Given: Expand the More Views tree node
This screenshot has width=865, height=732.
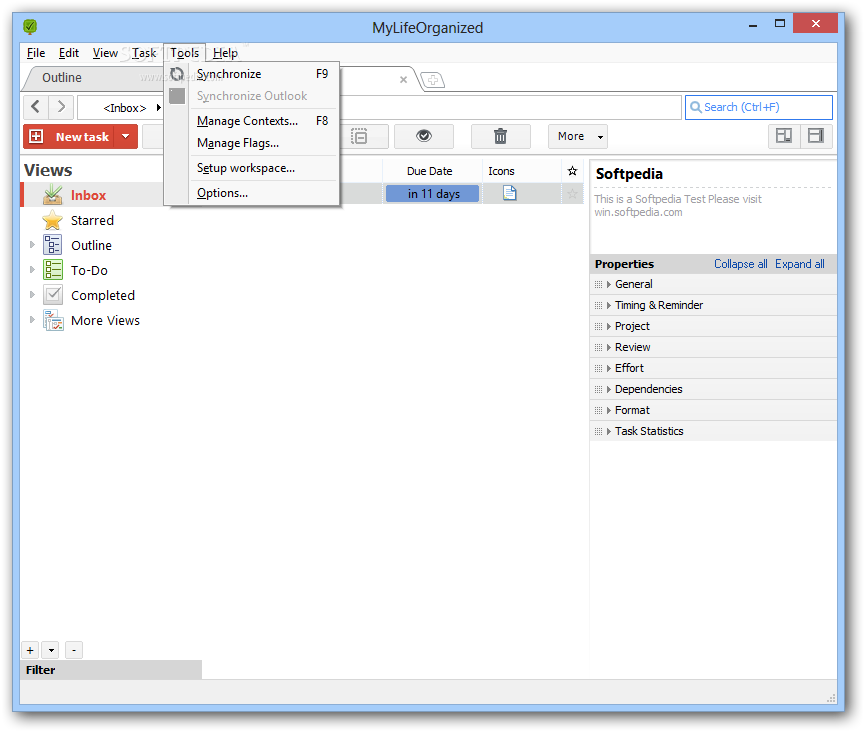Looking at the screenshot, I should pyautogui.click(x=32, y=319).
